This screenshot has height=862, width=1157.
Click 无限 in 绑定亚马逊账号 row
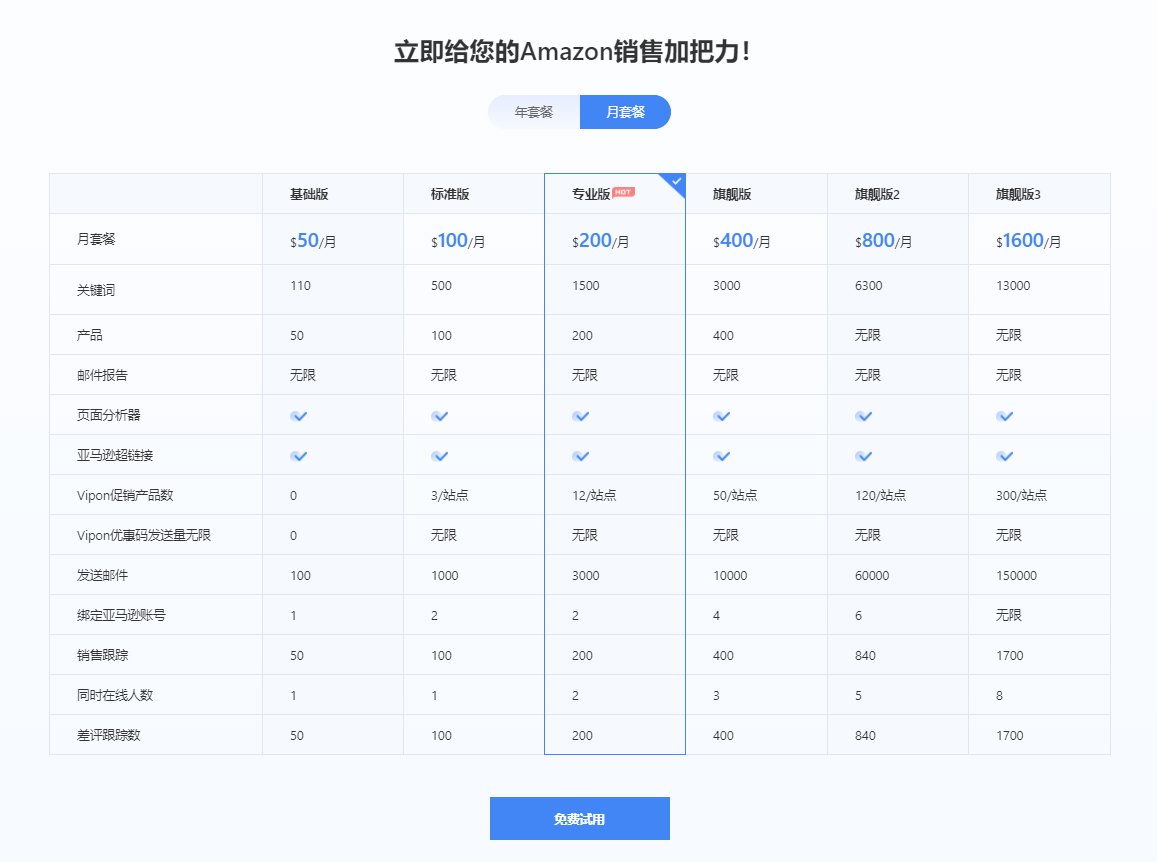(1009, 615)
